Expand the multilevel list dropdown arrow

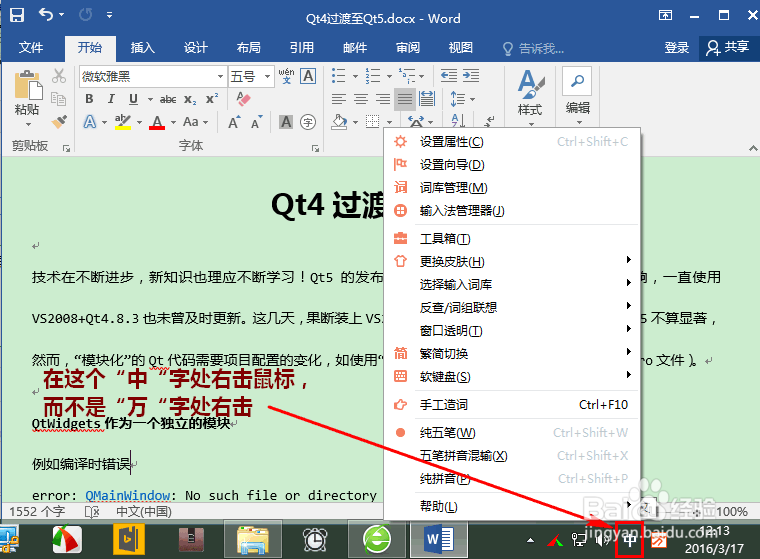pos(422,76)
